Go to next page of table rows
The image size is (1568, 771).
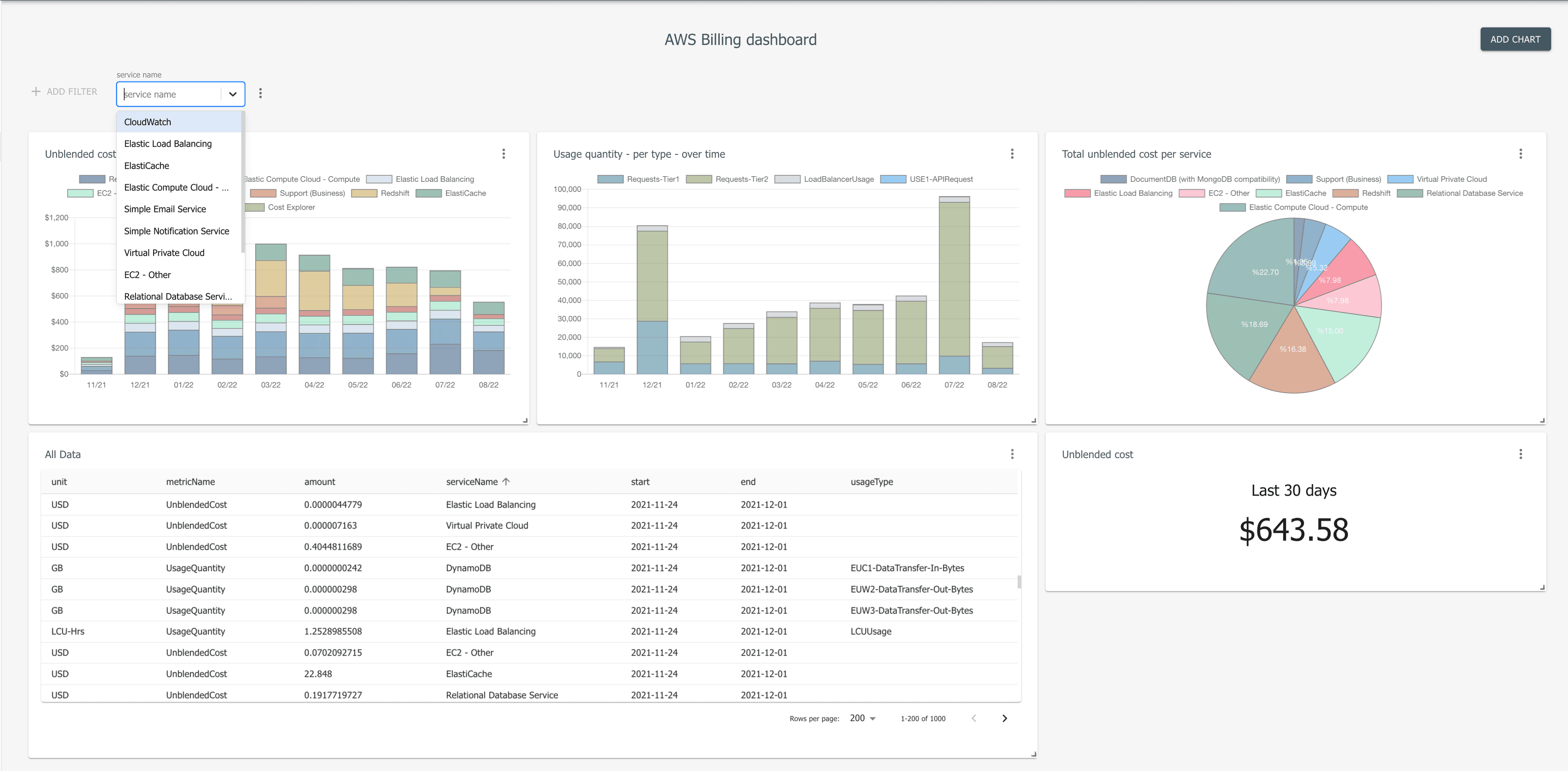click(1004, 718)
